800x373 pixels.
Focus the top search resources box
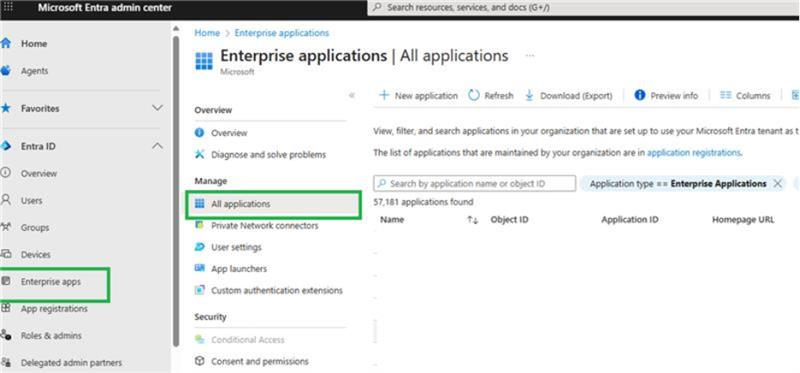pos(584,8)
